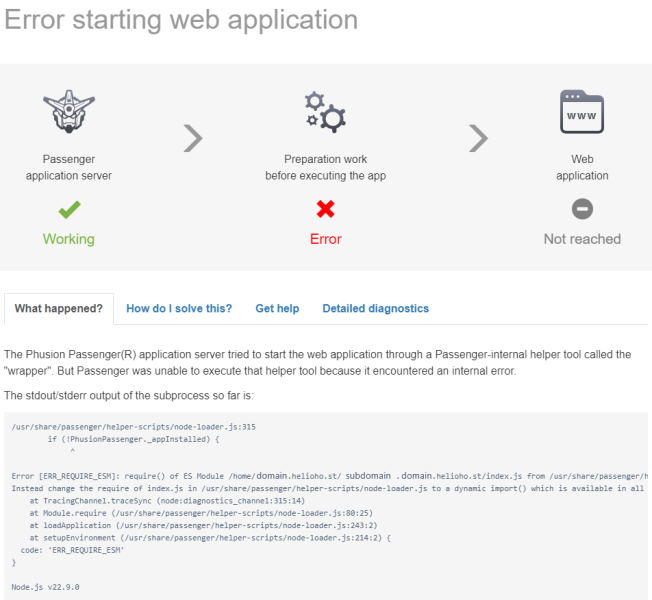Viewport: 652px width, 600px height.
Task: Click the green "Working" status text
Action: click(68, 239)
